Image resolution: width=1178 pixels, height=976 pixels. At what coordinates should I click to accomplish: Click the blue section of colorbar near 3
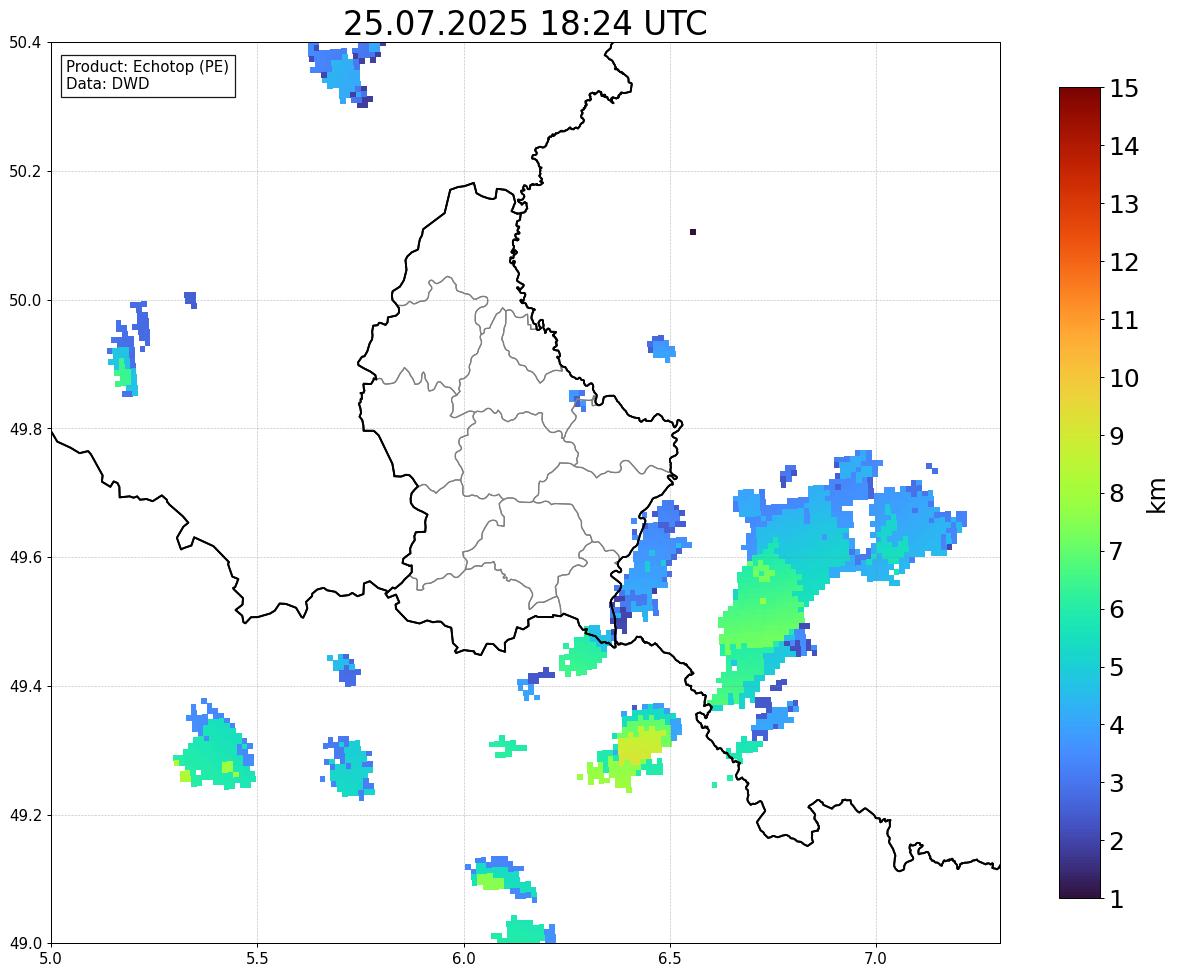[1080, 783]
